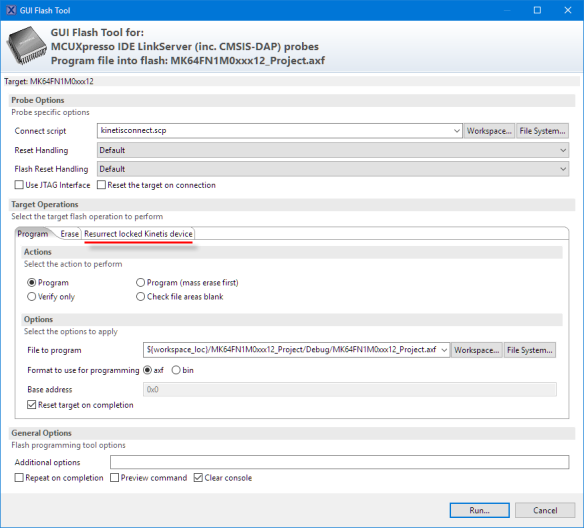
Task: Switch to the Program tab
Action: [33, 234]
